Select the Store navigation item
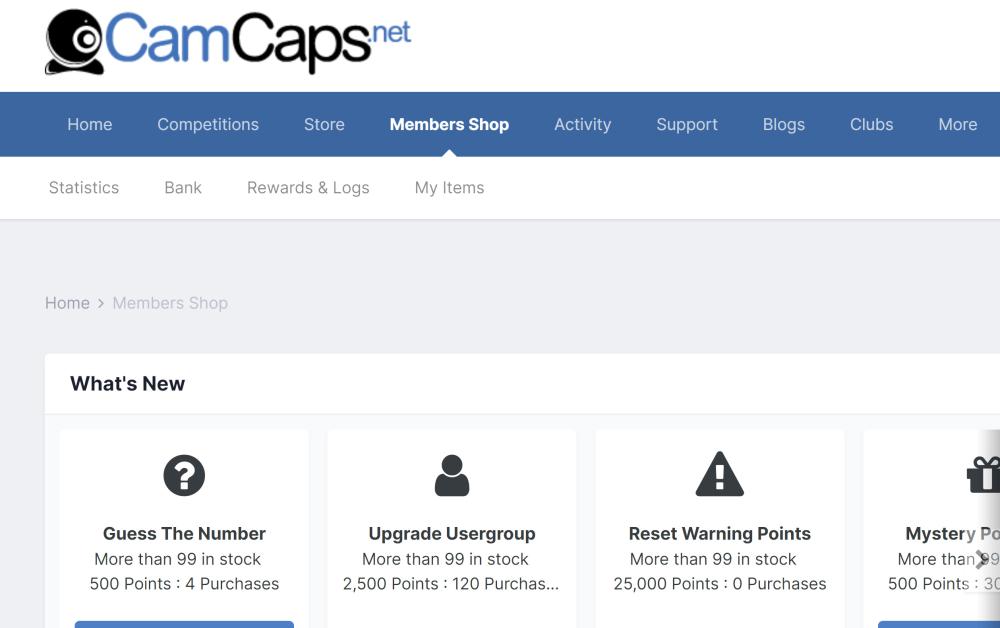 point(324,125)
